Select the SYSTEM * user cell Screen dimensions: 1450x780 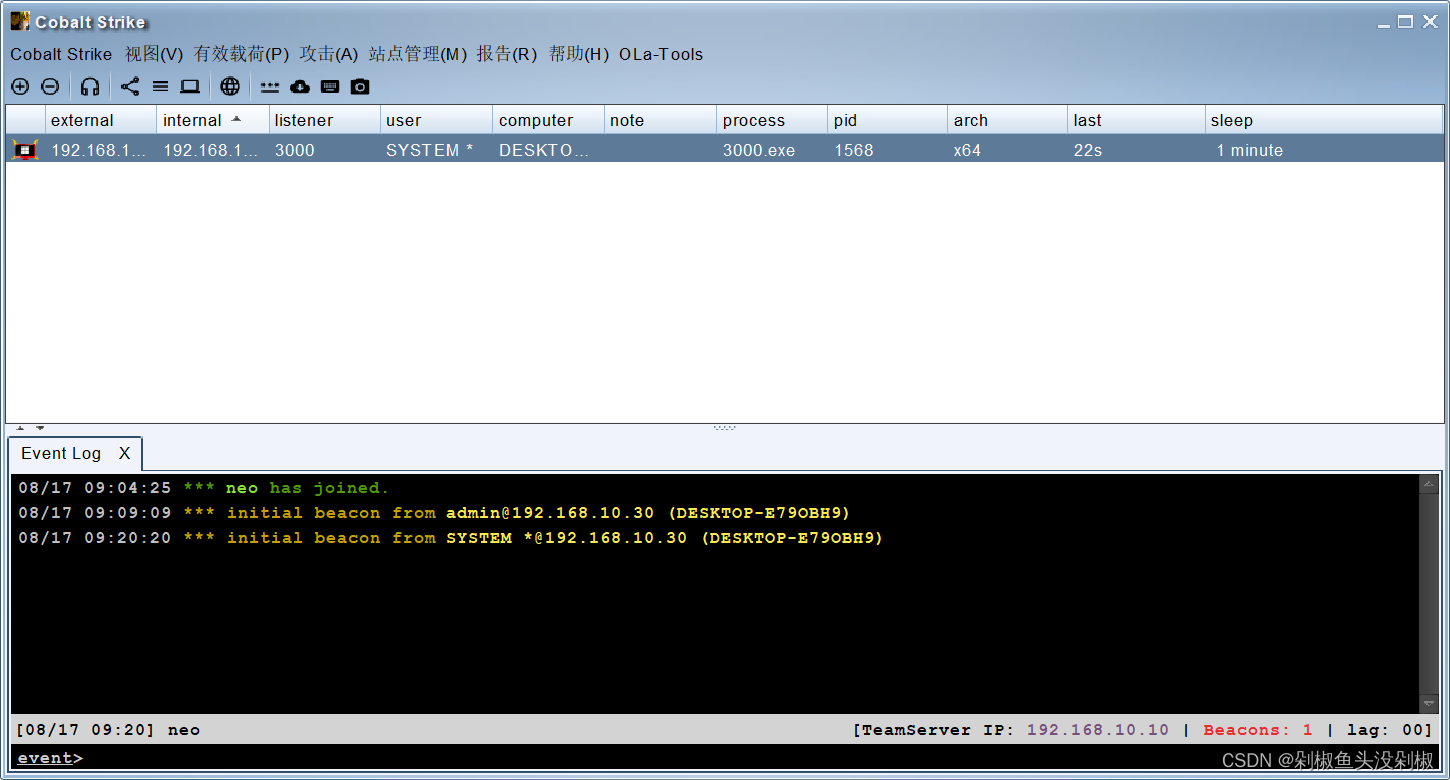(x=436, y=150)
